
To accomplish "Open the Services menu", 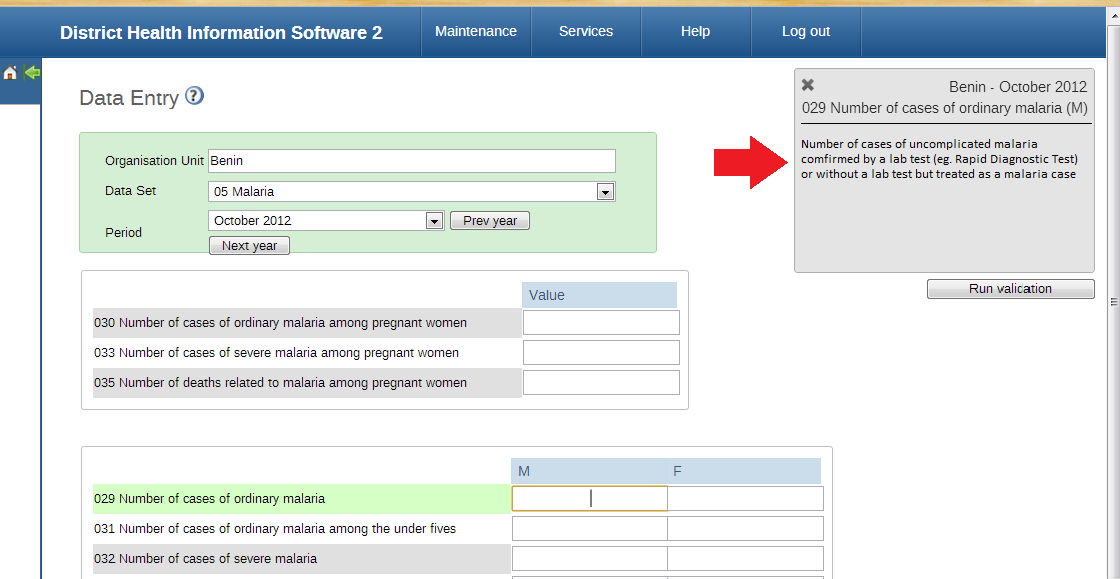I will click(586, 31).
